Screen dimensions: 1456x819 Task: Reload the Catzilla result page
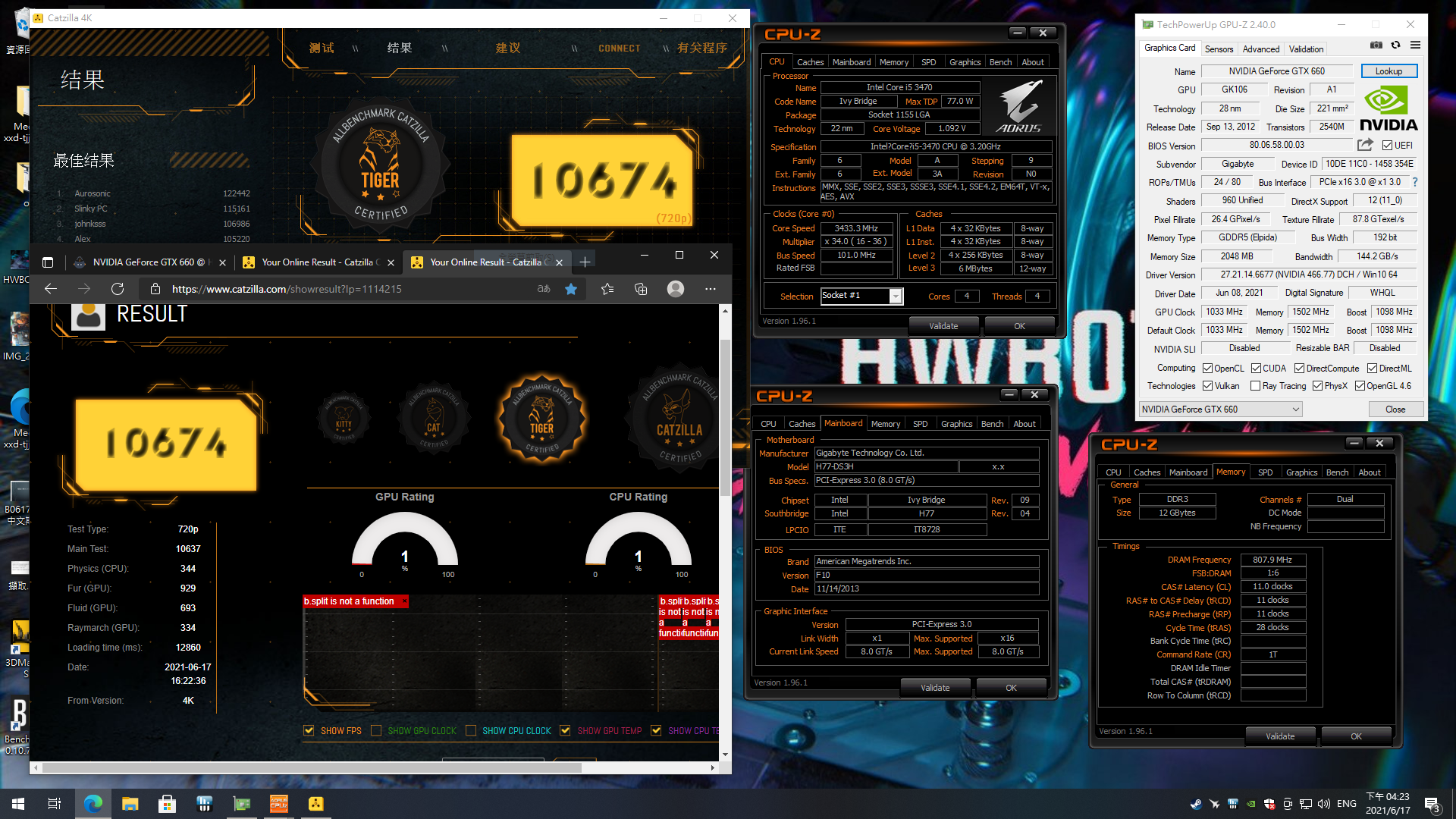click(118, 289)
